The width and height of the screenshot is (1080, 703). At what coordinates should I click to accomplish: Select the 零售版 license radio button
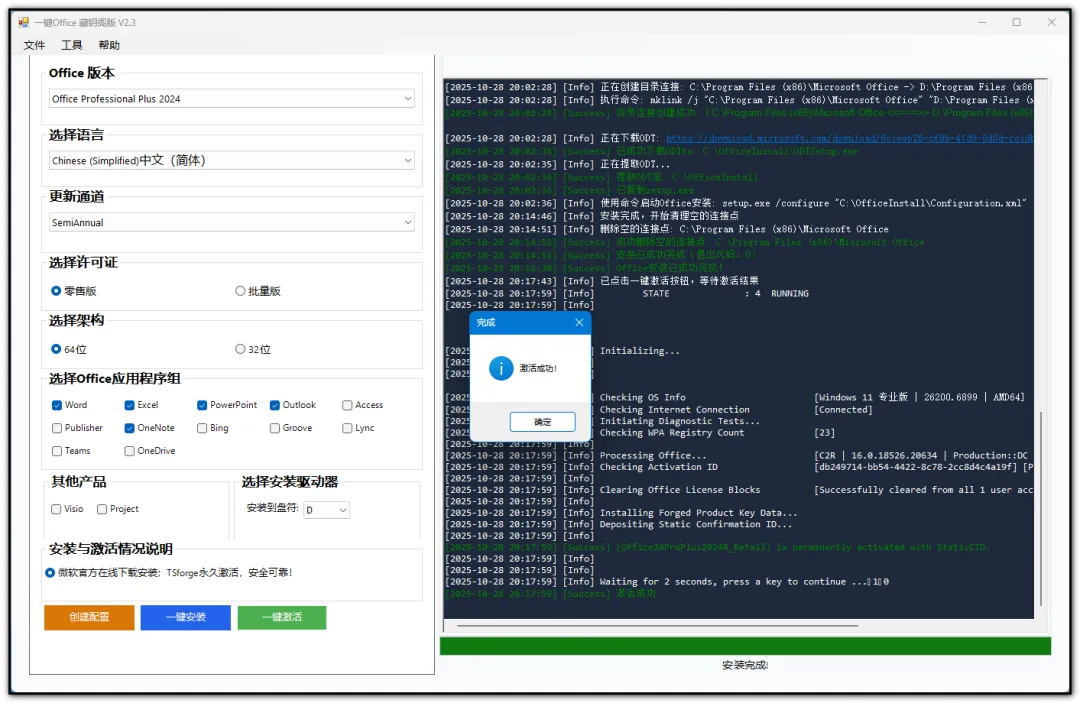(x=56, y=291)
